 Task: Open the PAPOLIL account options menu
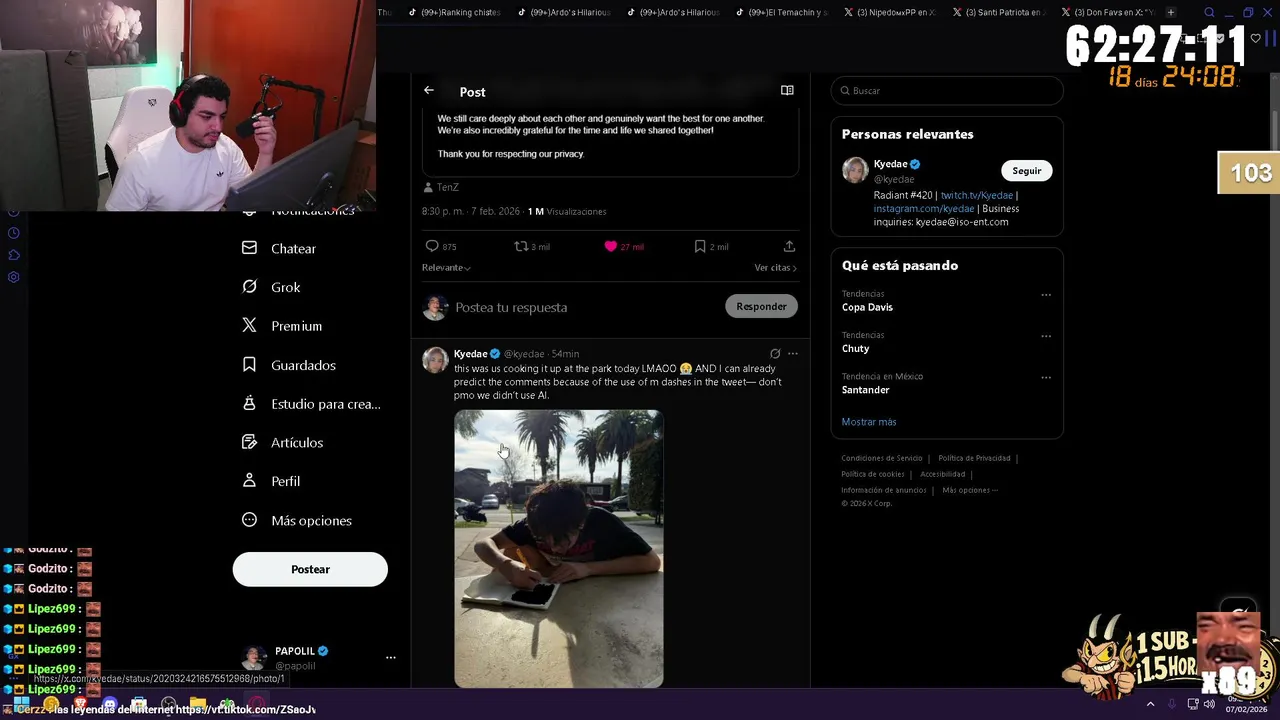click(391, 658)
